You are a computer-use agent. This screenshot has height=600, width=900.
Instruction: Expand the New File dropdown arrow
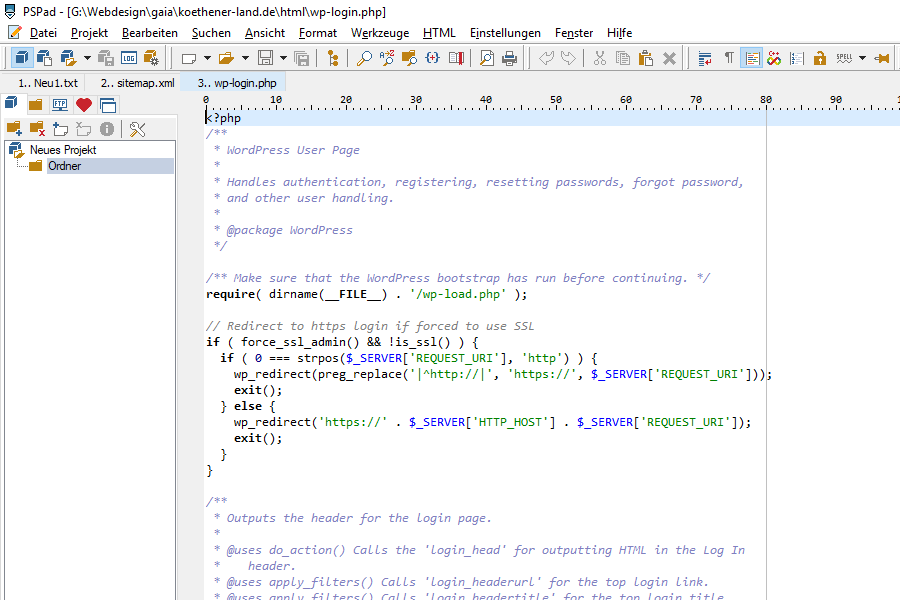click(207, 58)
